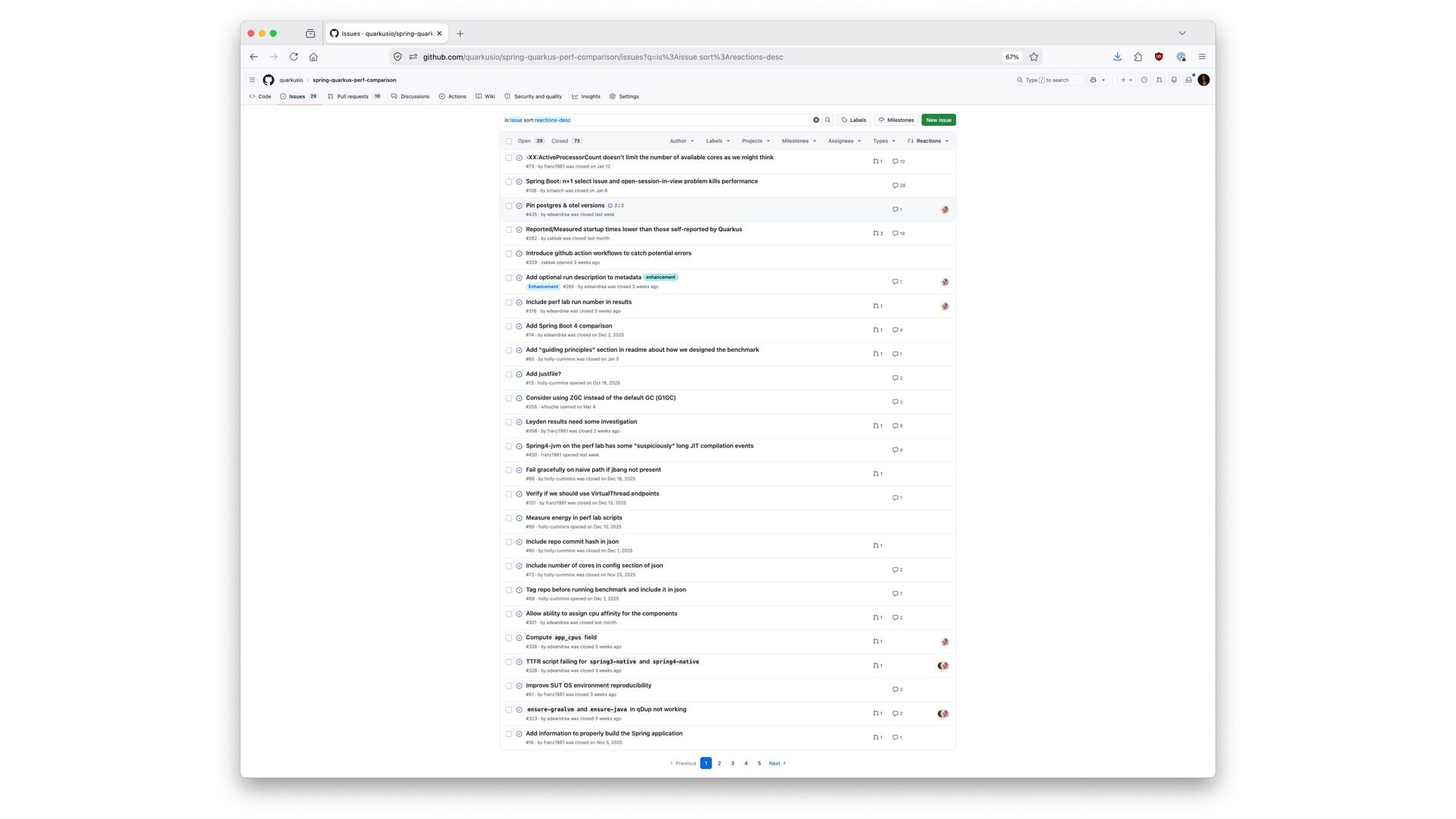Expand the Assignees filter dropdown
This screenshot has width=1456, height=819.
coord(843,141)
